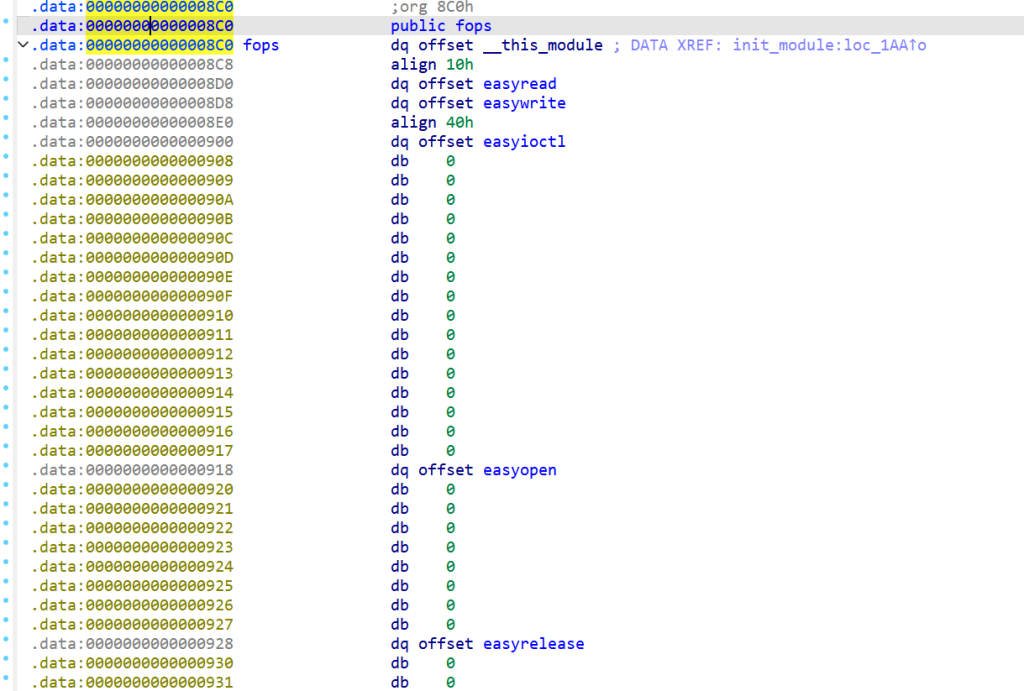Click the highlighted address with text cursor
Image resolution: width=1024 pixels, height=691 pixels.
(x=159, y=26)
